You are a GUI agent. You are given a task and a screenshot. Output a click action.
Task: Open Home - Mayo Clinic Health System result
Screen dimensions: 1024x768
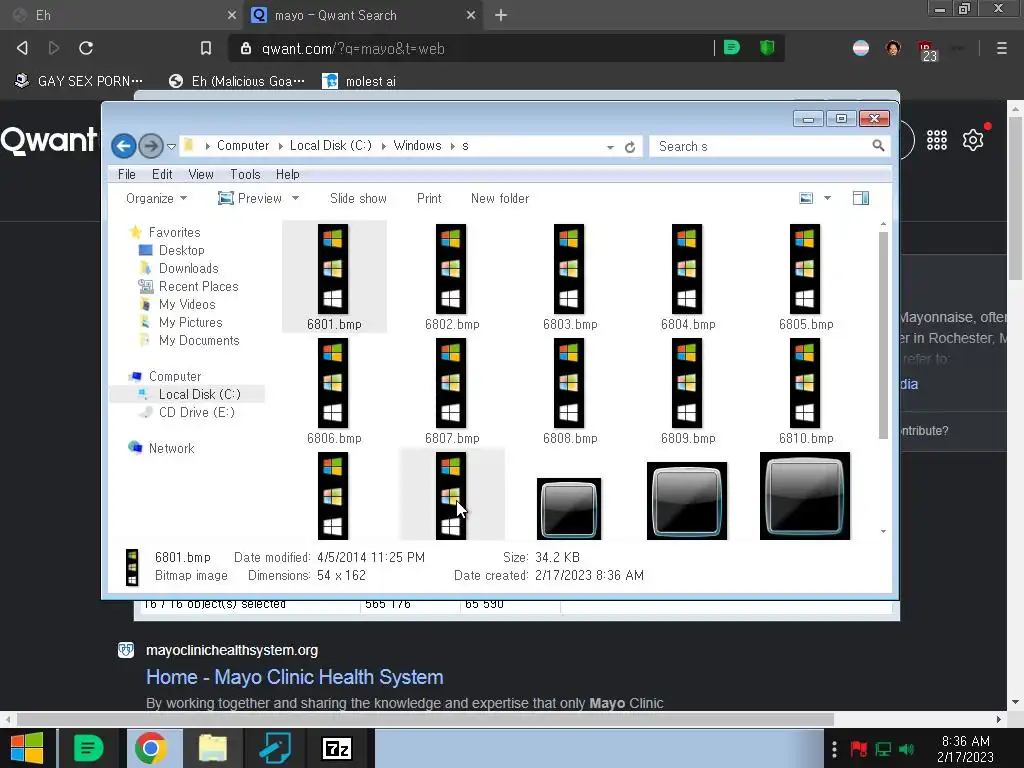coord(295,677)
